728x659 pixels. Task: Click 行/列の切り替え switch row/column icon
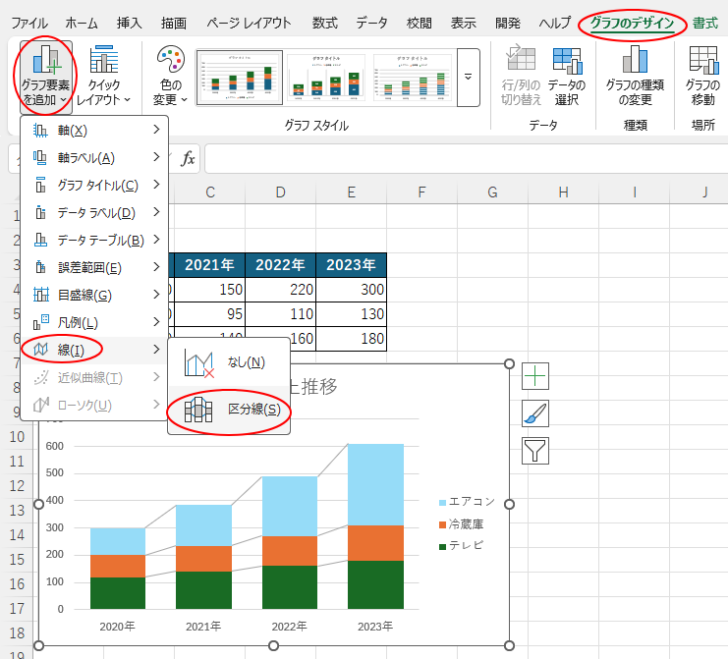[520, 62]
